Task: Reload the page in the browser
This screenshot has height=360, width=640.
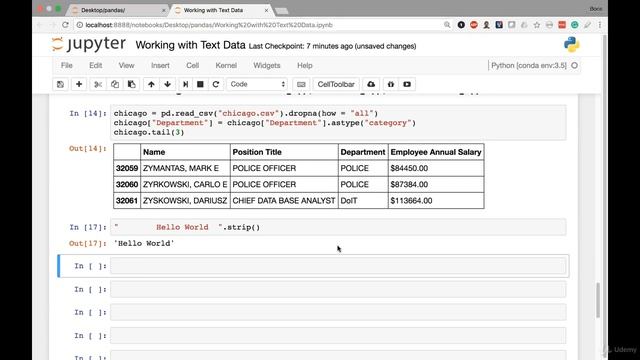Action: [x=65, y=25]
